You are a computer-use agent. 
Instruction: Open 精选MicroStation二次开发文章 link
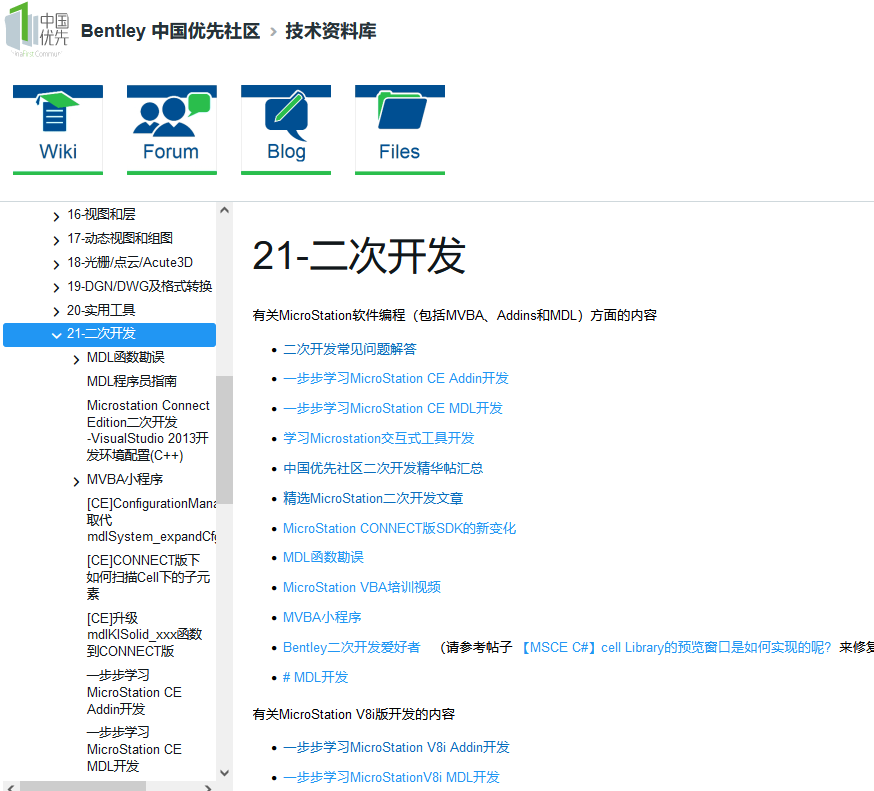point(373,498)
